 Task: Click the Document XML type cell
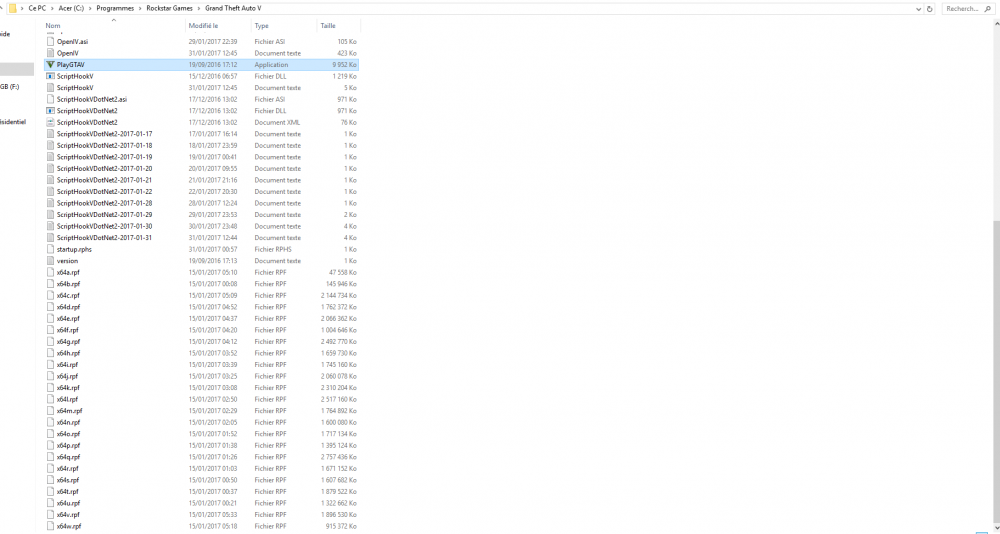(276, 122)
